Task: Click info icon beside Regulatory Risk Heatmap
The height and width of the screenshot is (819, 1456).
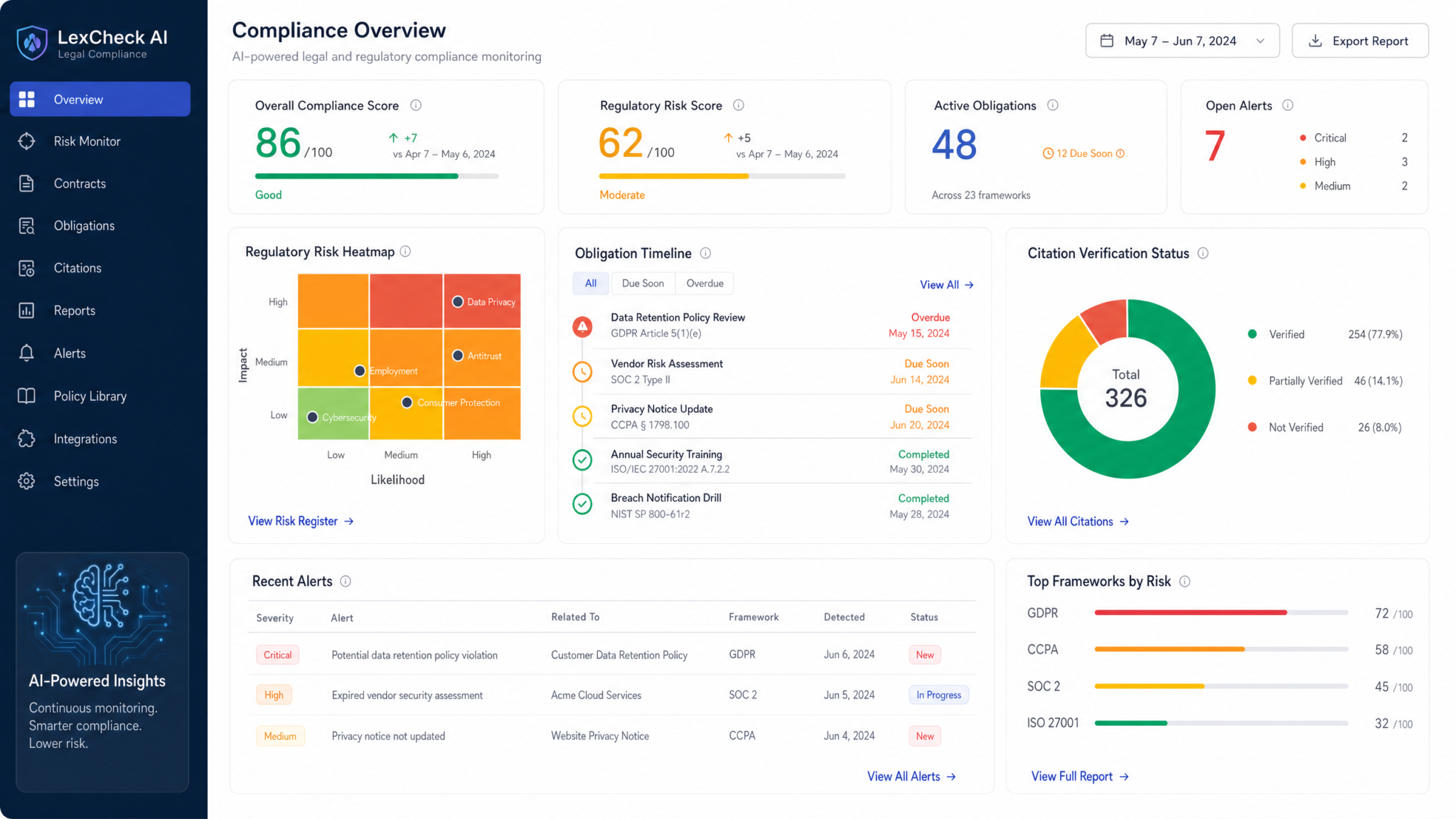Action: pos(405,251)
